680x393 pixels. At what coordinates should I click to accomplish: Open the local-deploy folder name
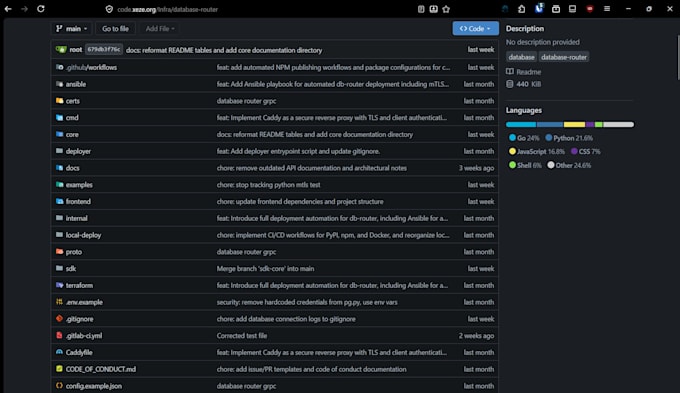click(83, 235)
